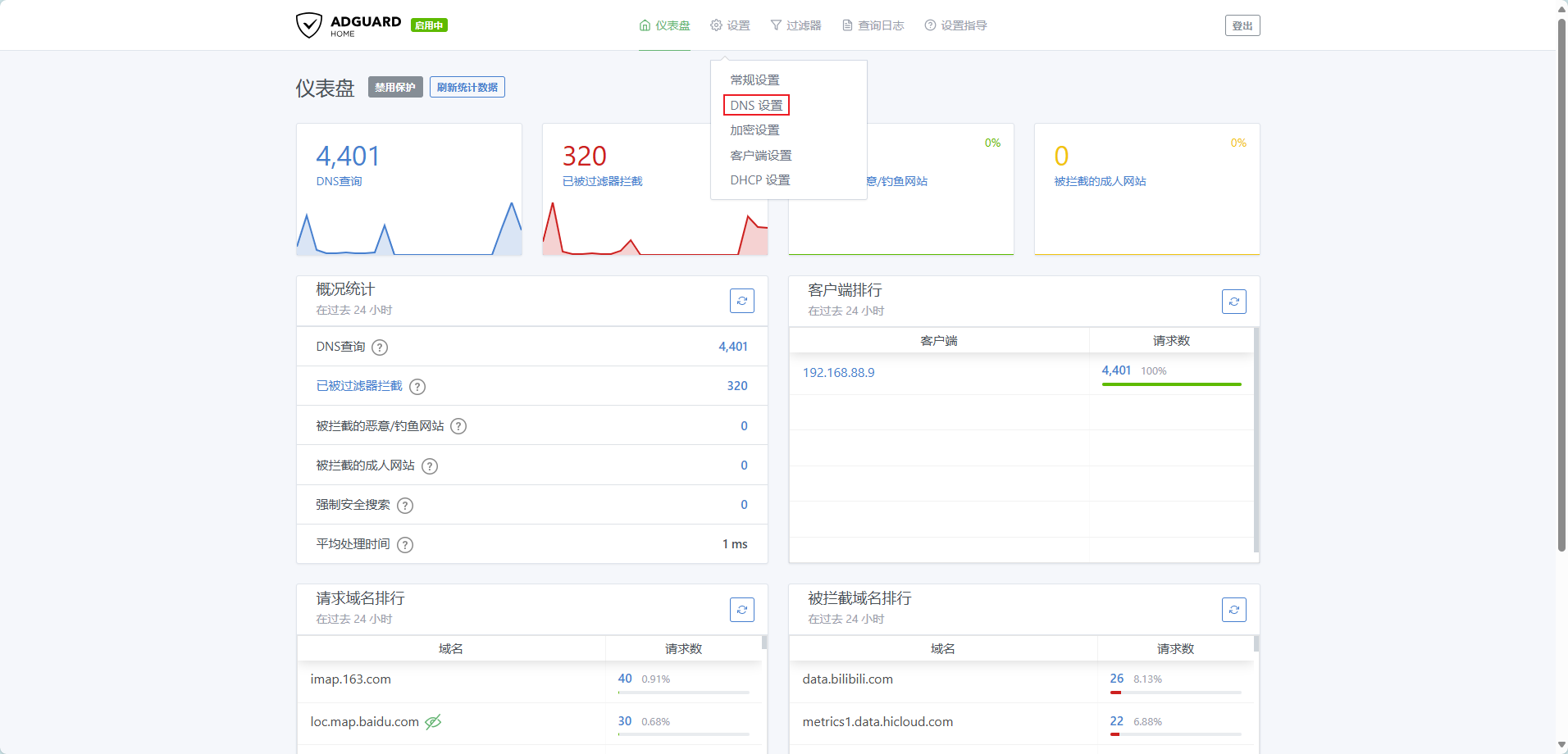Image resolution: width=1568 pixels, height=754 pixels.
Task: Click the AdGuard Home shield logo
Action: click(308, 25)
